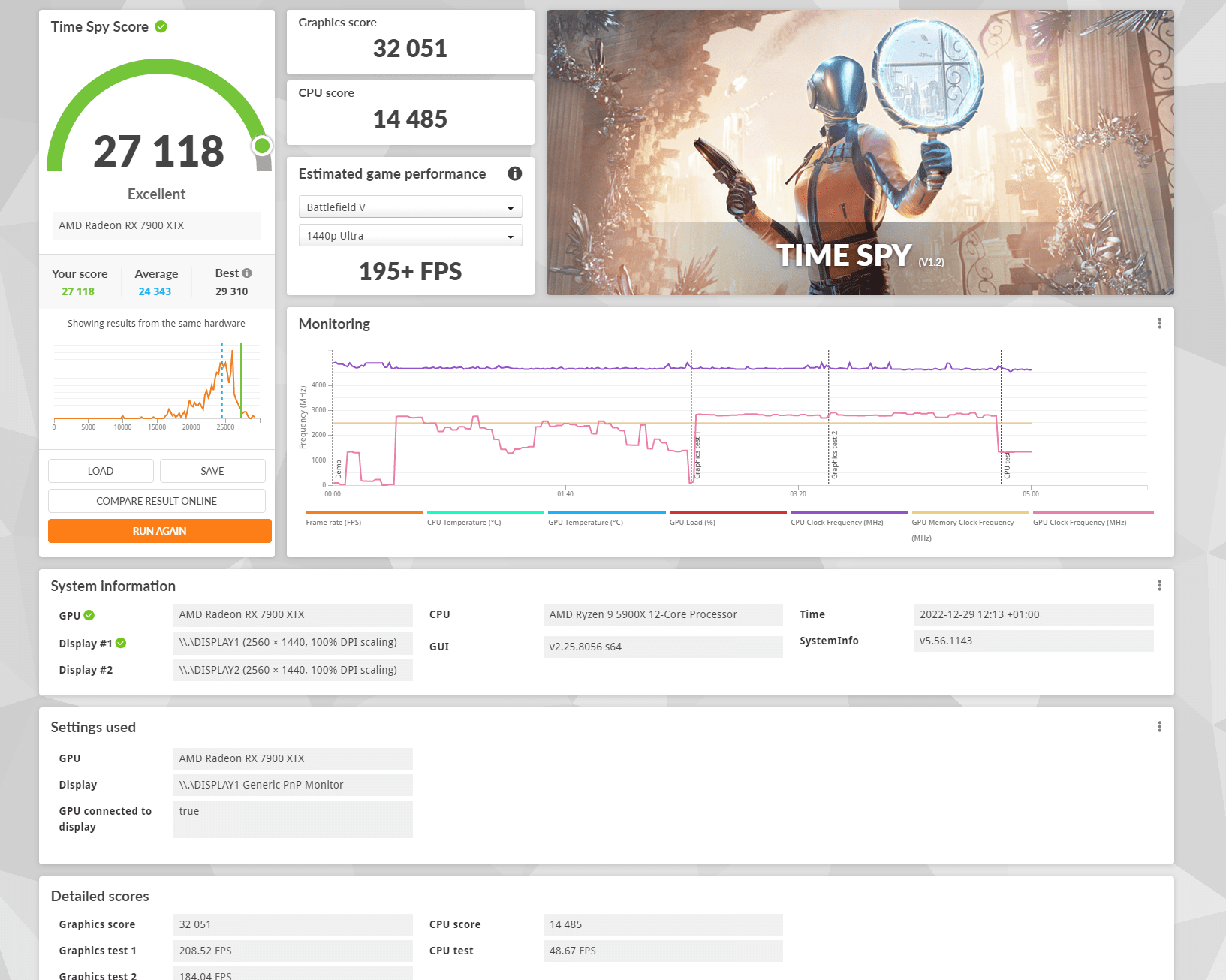Toggle the GPU Temperature legend item
This screenshot has width=1226, height=980.
pos(607,519)
